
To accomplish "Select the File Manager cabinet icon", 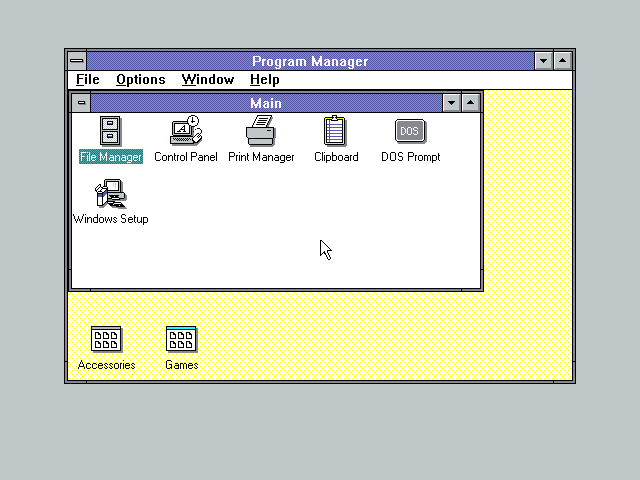I will [x=110, y=131].
